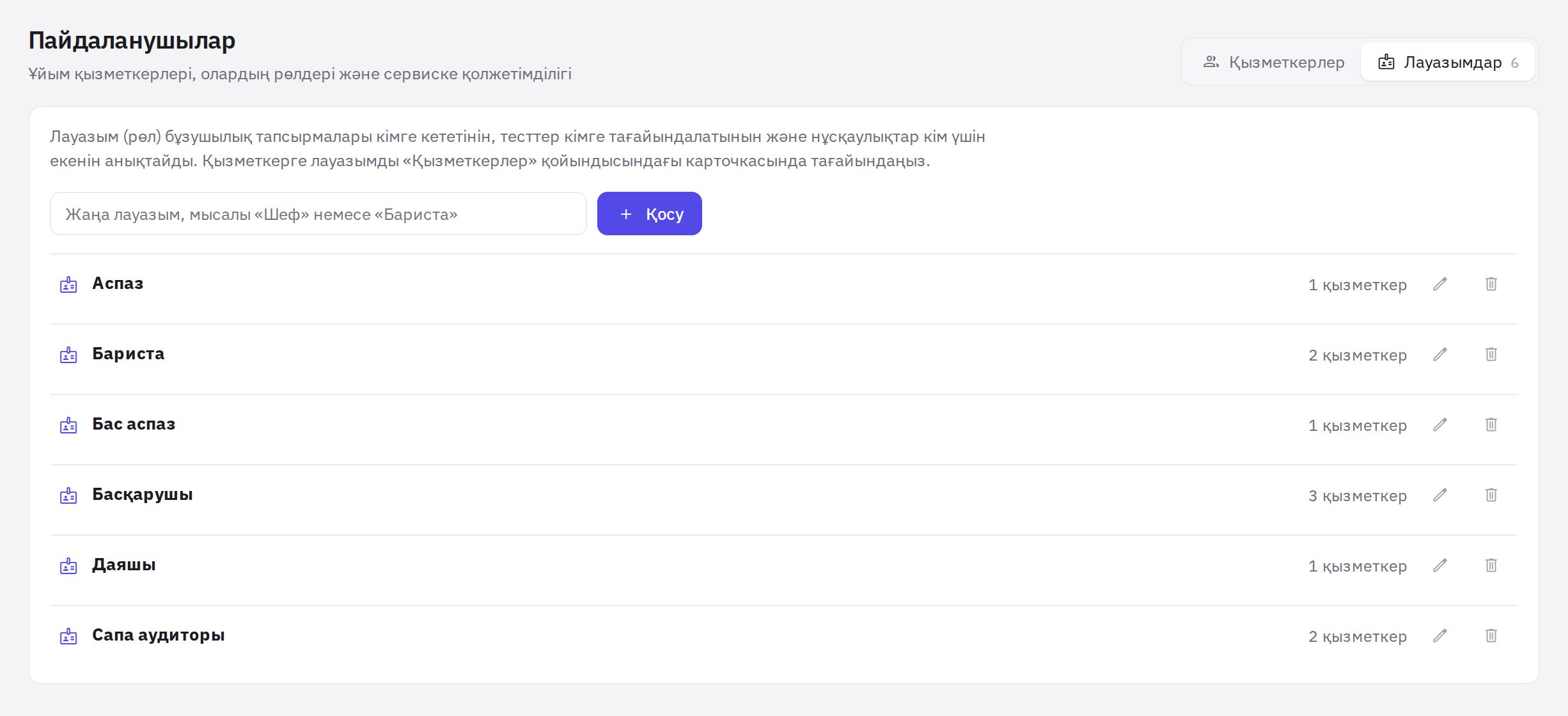Screen dimensions: 1568x716
Task: Click the badge icon beside Даяшы
Action: (68, 566)
